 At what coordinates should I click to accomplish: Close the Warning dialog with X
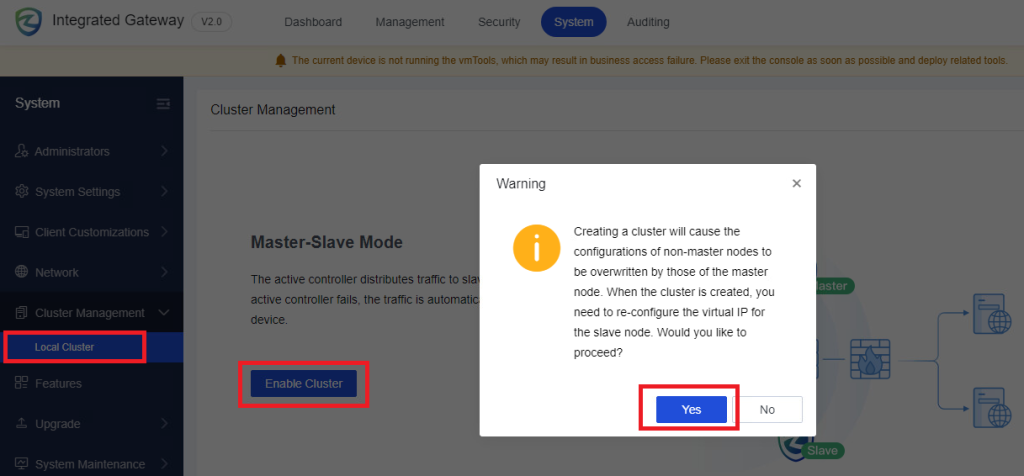(x=796, y=184)
